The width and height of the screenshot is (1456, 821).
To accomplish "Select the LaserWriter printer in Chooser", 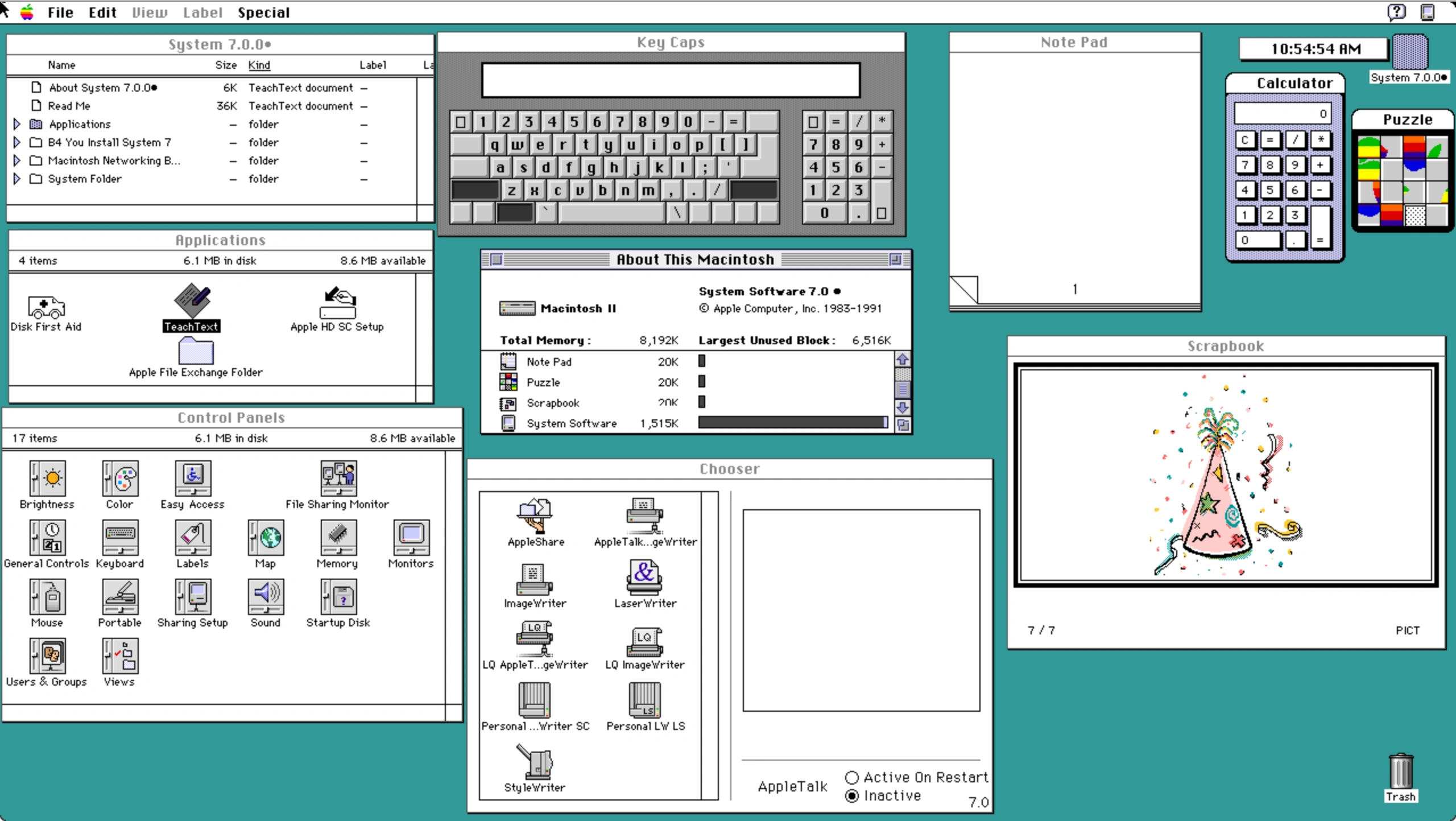I will (644, 577).
